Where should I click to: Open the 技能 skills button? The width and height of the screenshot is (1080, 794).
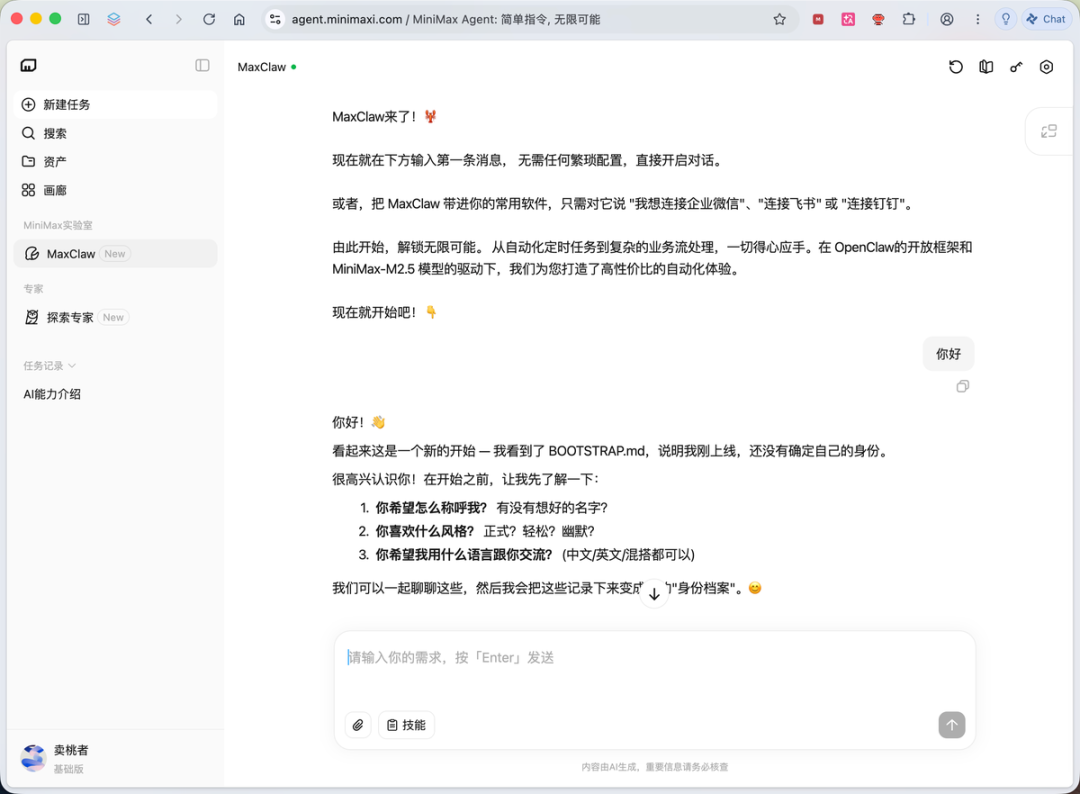coord(406,725)
